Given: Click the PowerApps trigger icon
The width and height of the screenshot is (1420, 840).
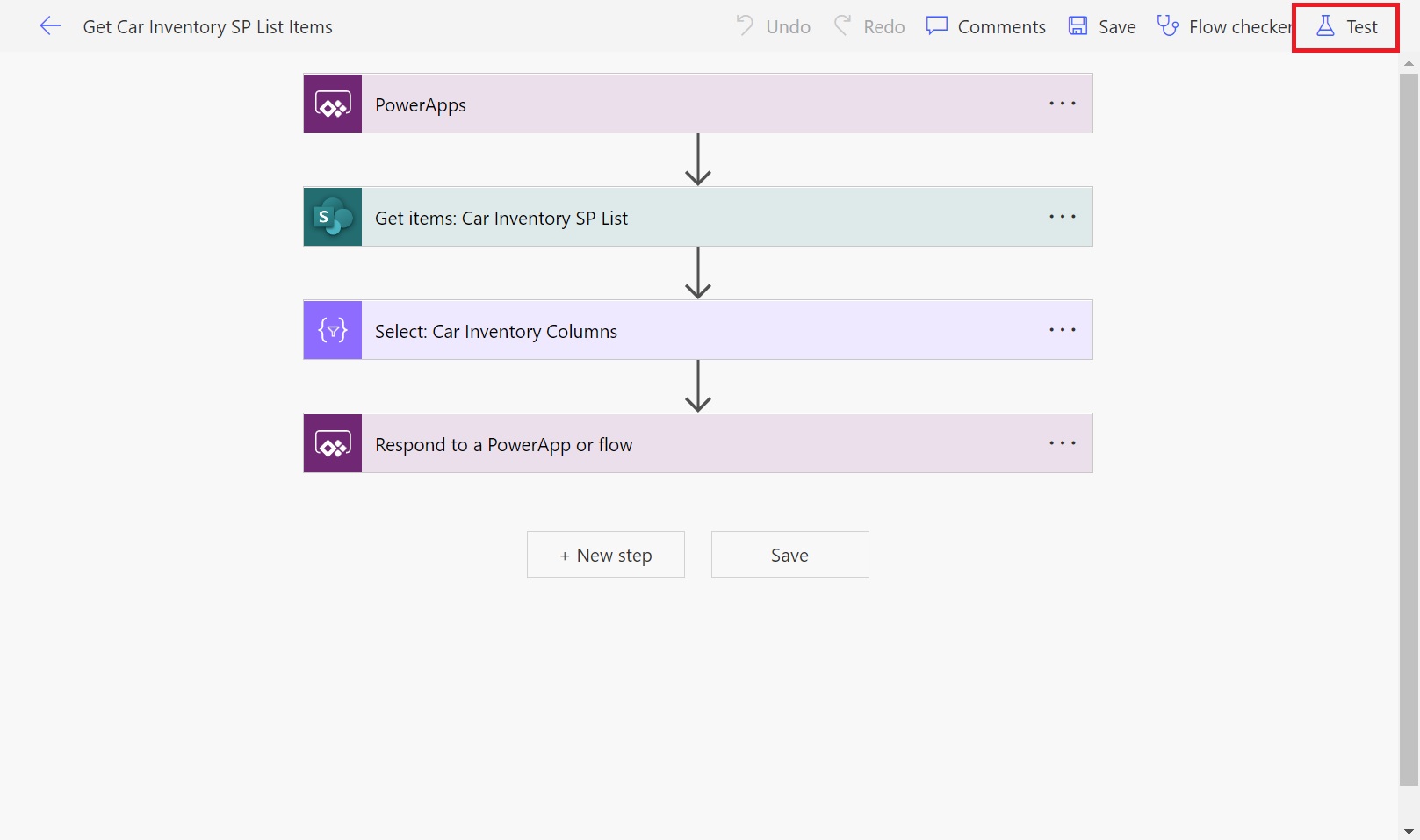Looking at the screenshot, I should (332, 104).
